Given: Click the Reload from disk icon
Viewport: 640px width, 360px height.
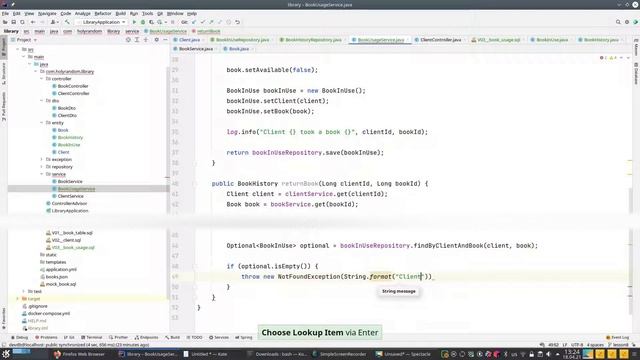Looking at the screenshot, I should [22, 22].
